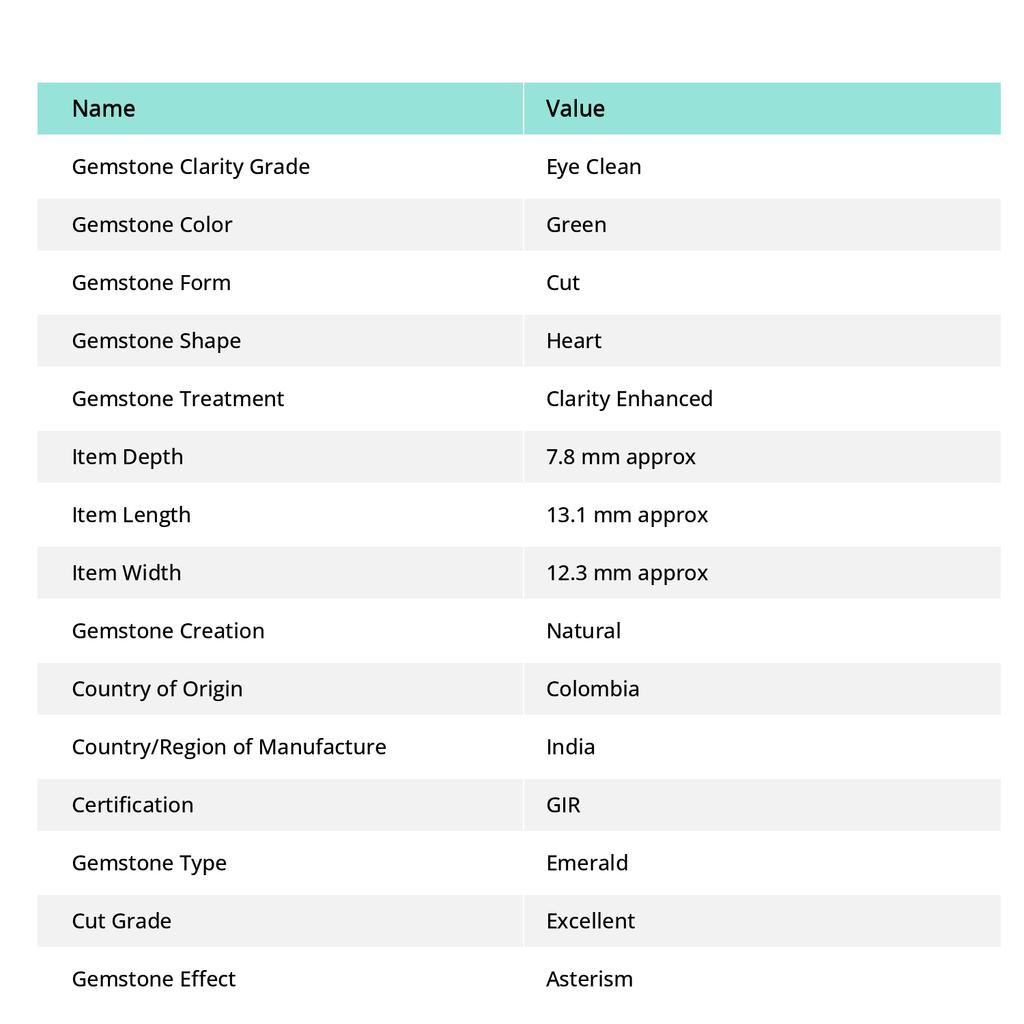Click the Eye Clean value cell

pyautogui.click(x=594, y=166)
